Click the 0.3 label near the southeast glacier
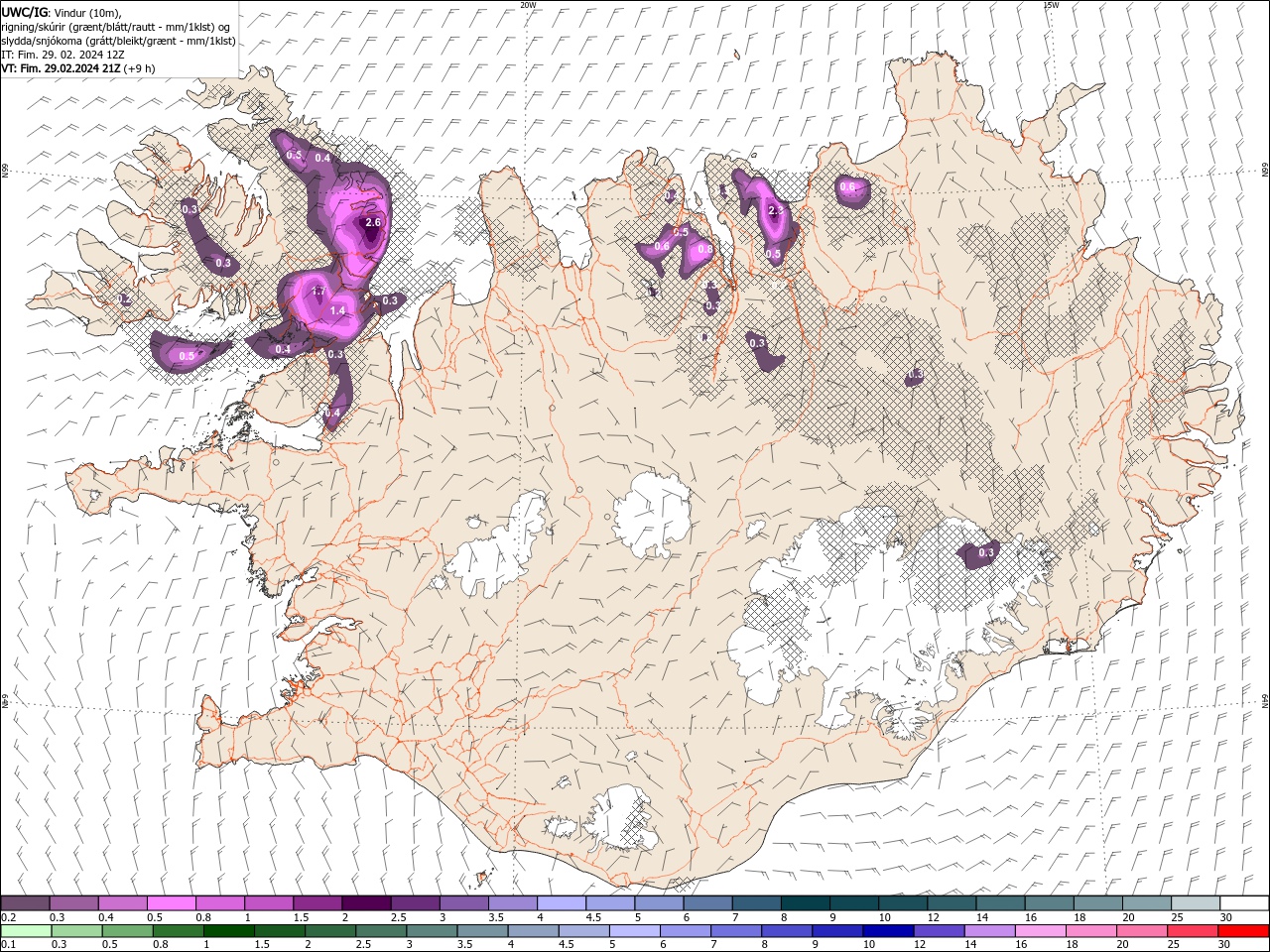1270x952 pixels. 986,552
